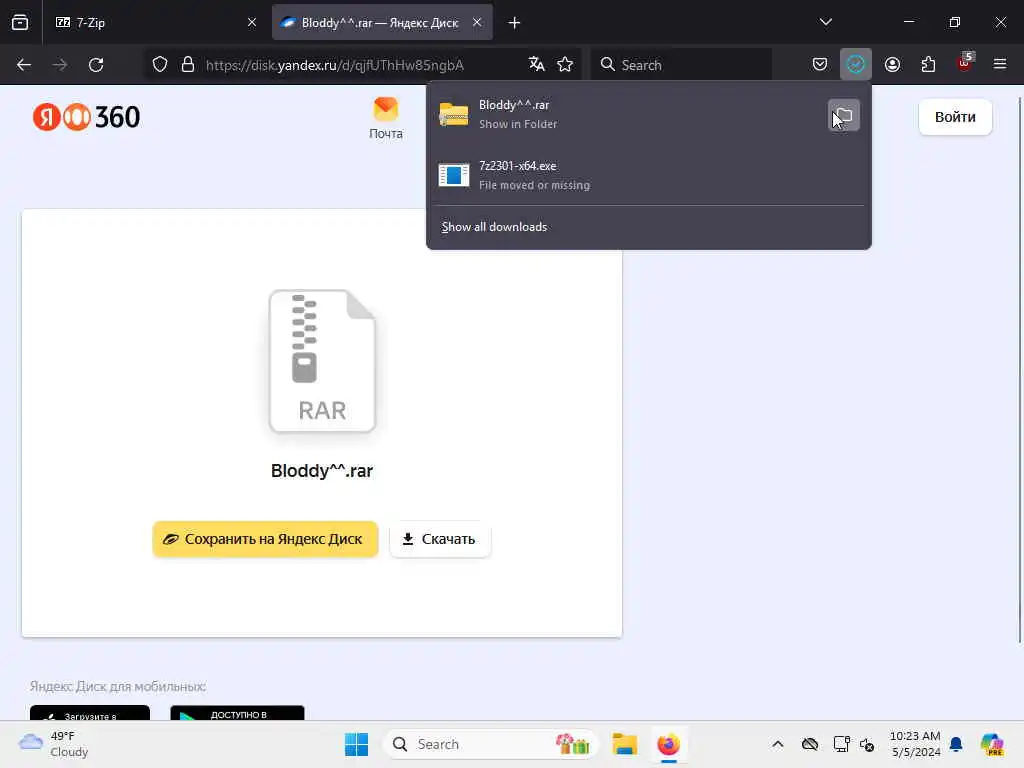Viewport: 1024px width, 768px height.
Task: Open the Extensions puzzle icon
Action: tap(928, 65)
